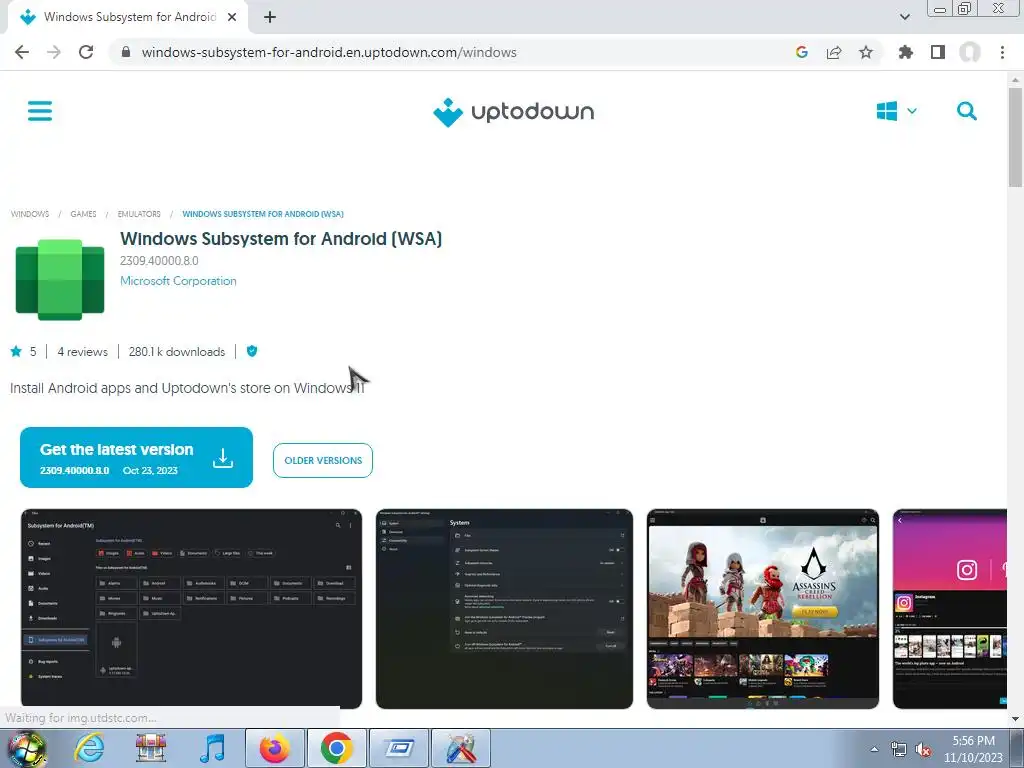Show hidden system tray icons
The height and width of the screenshot is (768, 1024).
click(874, 749)
